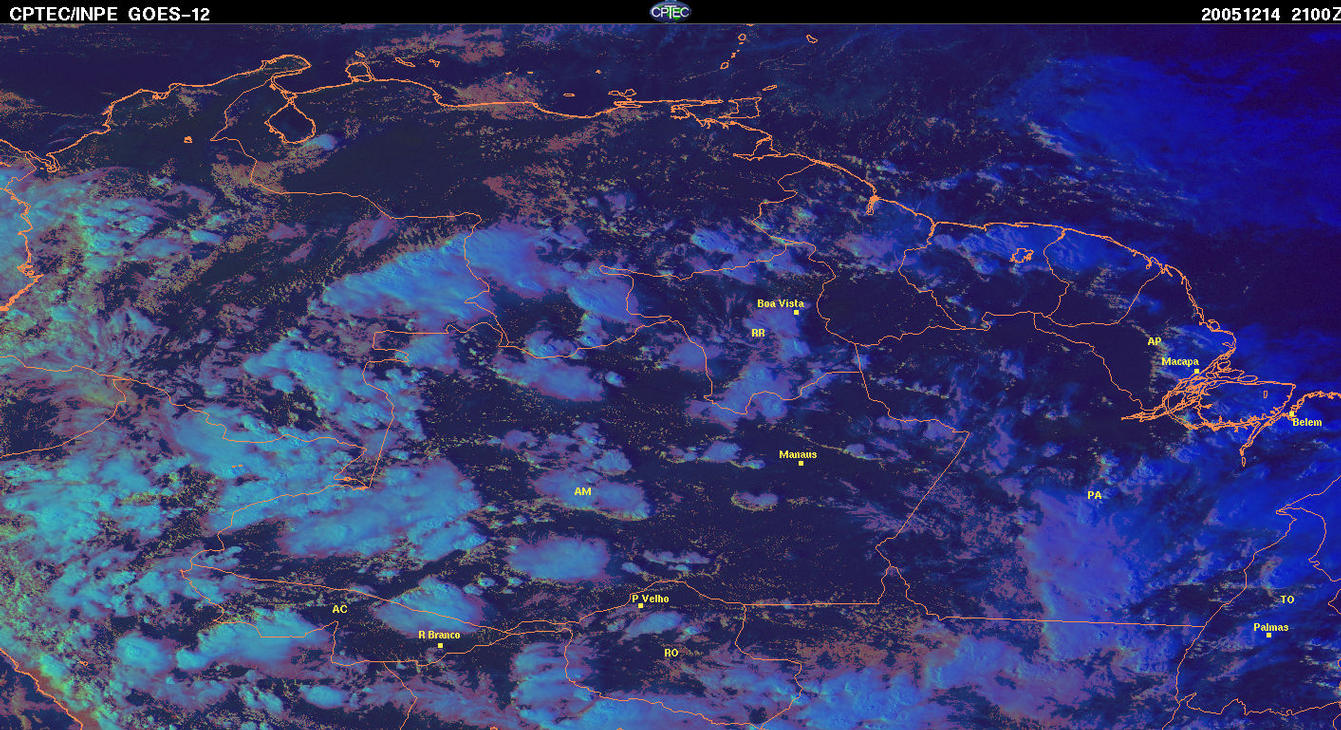Select the Palmas city label

click(1271, 627)
